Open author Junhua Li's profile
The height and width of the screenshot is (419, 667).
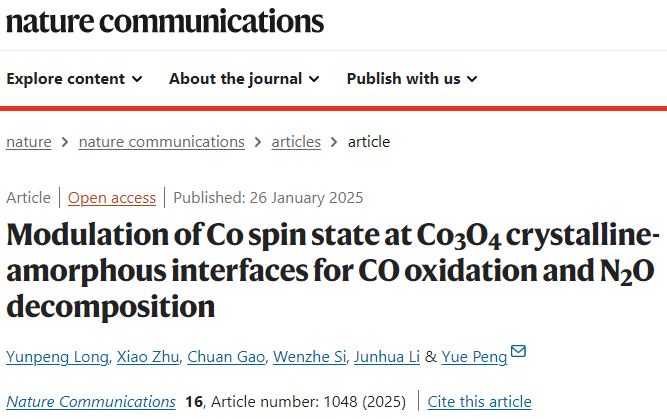387,357
